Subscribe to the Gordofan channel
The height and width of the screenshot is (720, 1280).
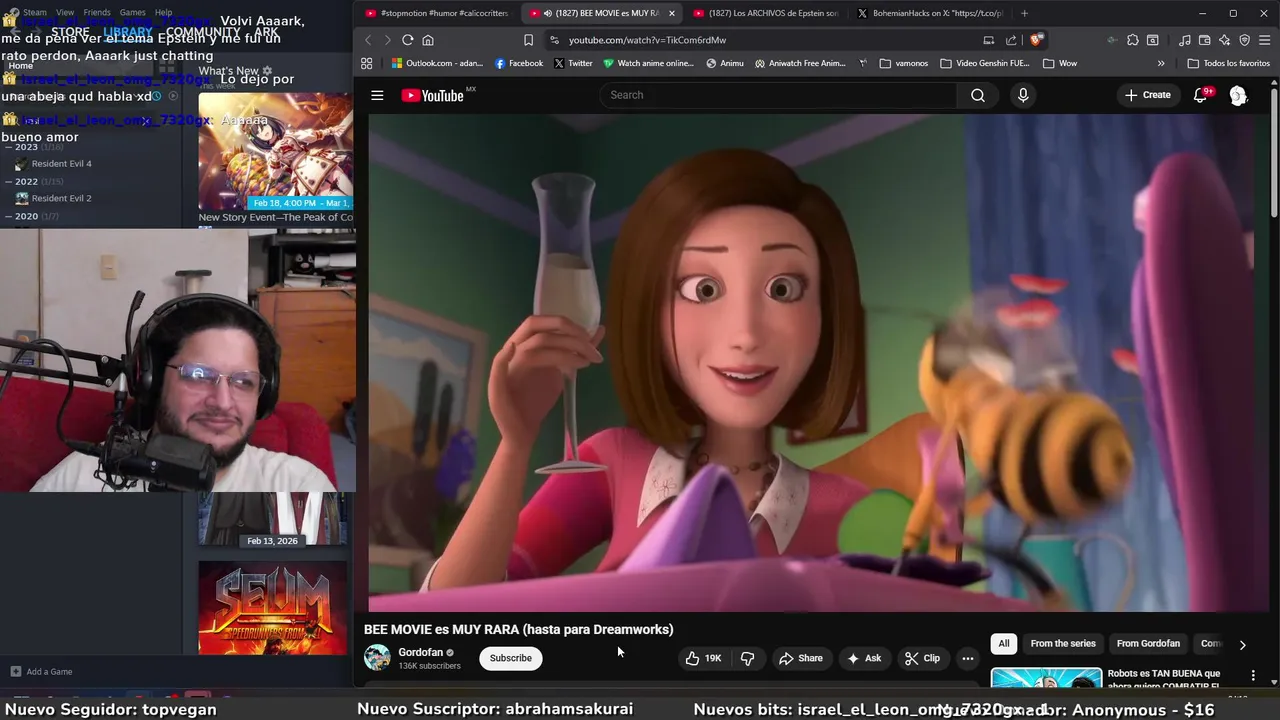510,658
